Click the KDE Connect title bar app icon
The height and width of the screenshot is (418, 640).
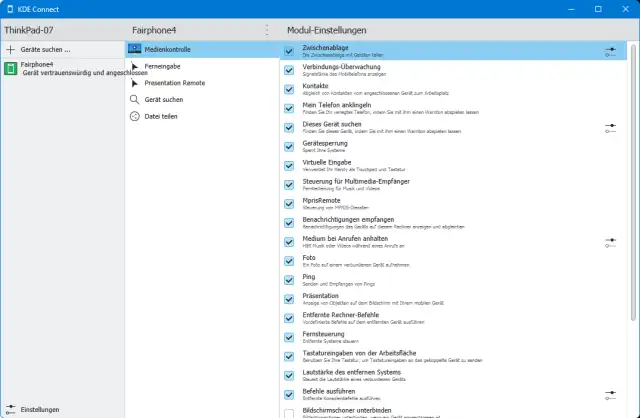10,9
